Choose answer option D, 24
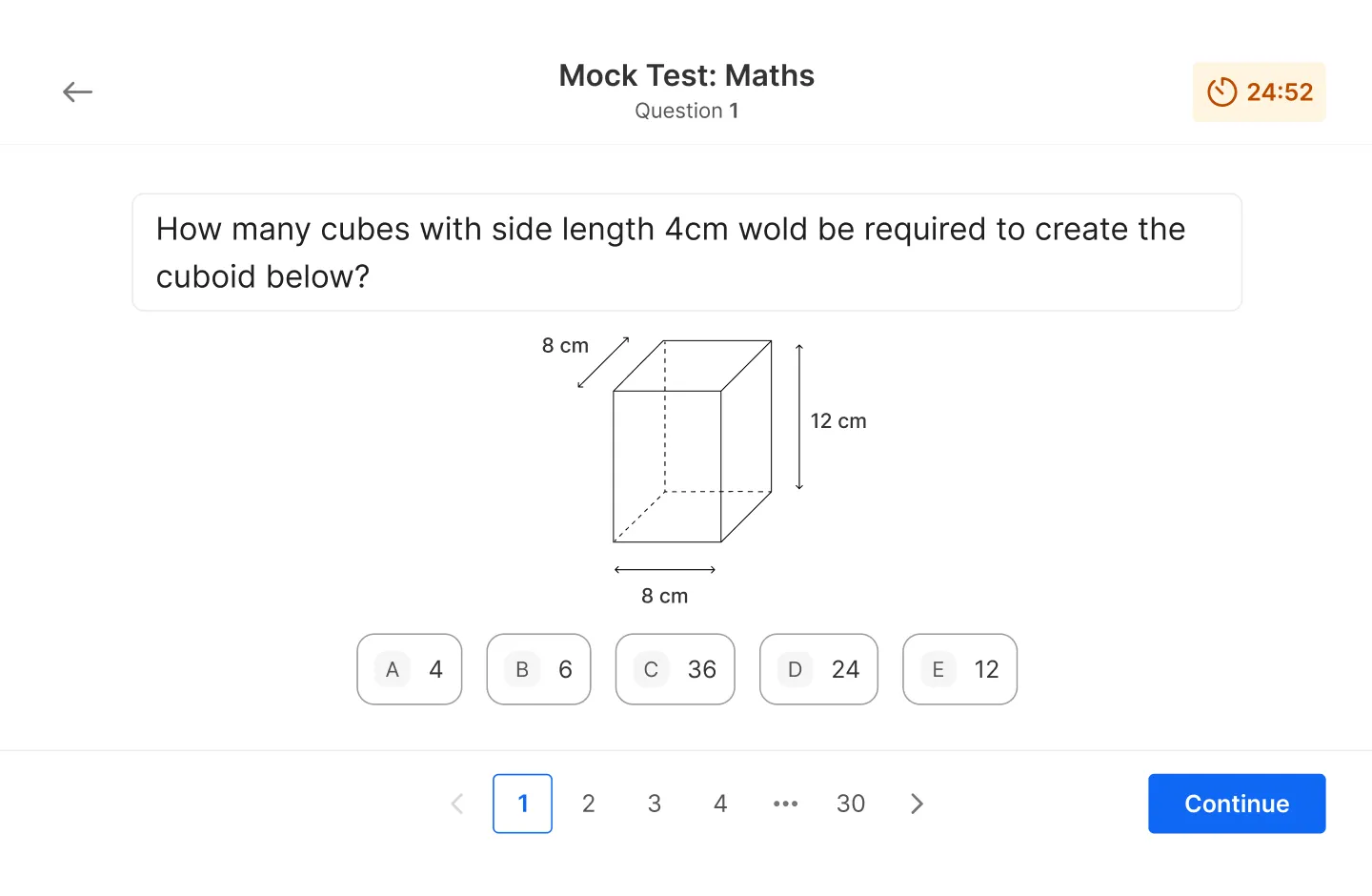The width and height of the screenshot is (1372, 896). point(818,669)
